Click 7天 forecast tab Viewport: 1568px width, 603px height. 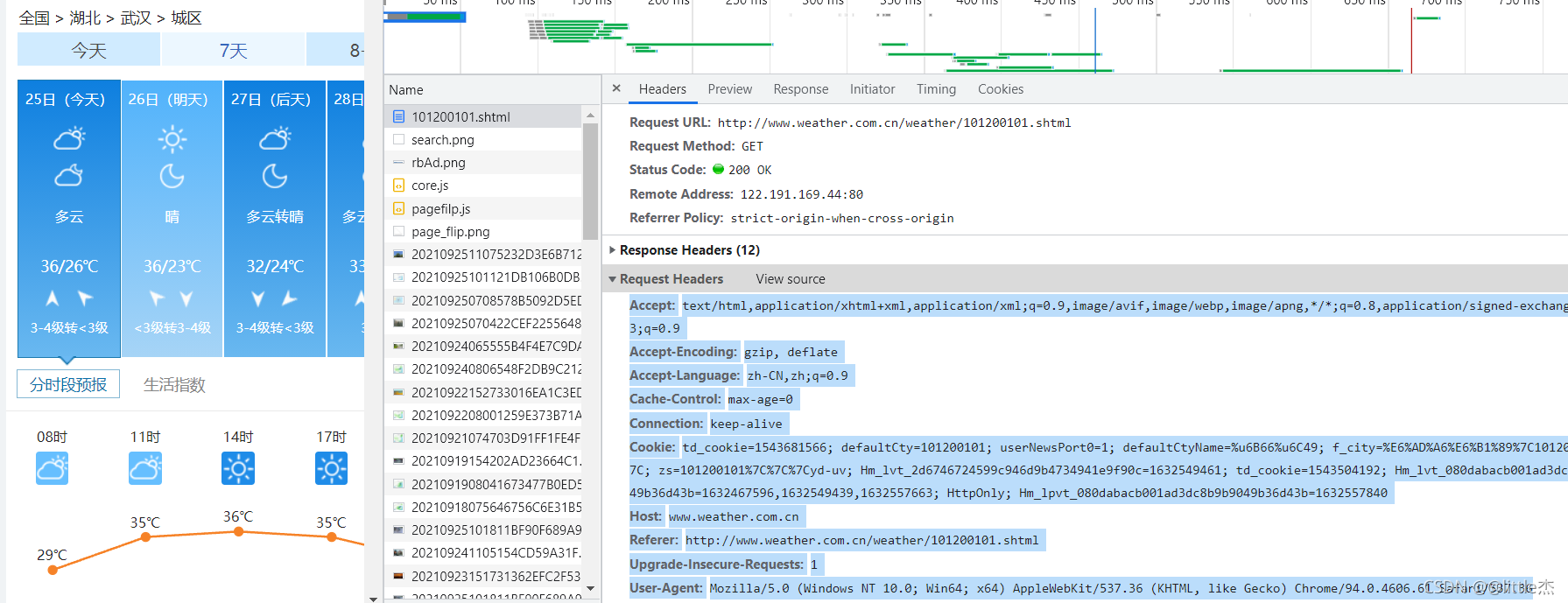point(233,51)
